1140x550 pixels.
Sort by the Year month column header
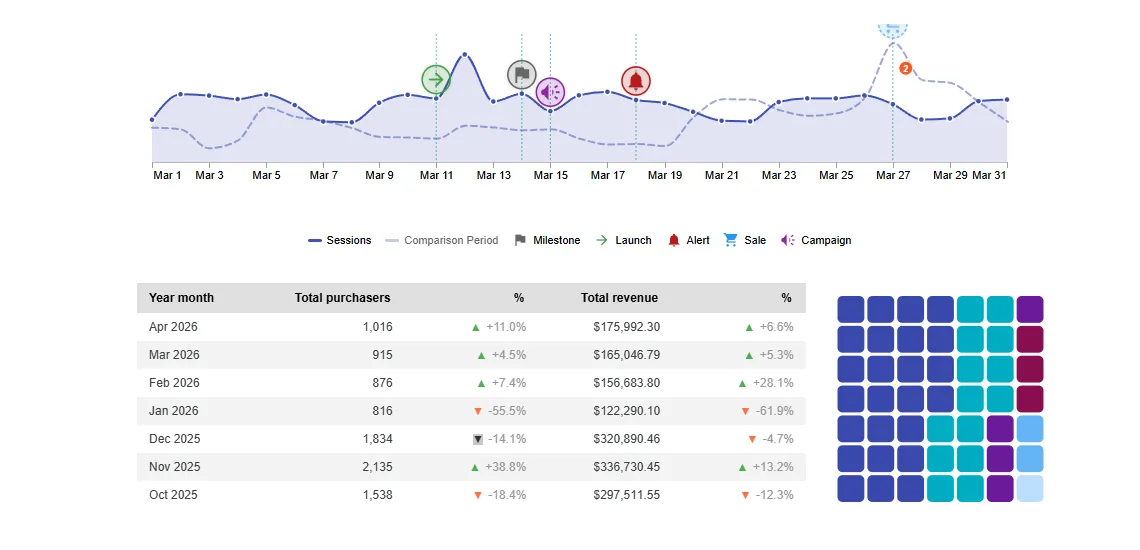[182, 298]
